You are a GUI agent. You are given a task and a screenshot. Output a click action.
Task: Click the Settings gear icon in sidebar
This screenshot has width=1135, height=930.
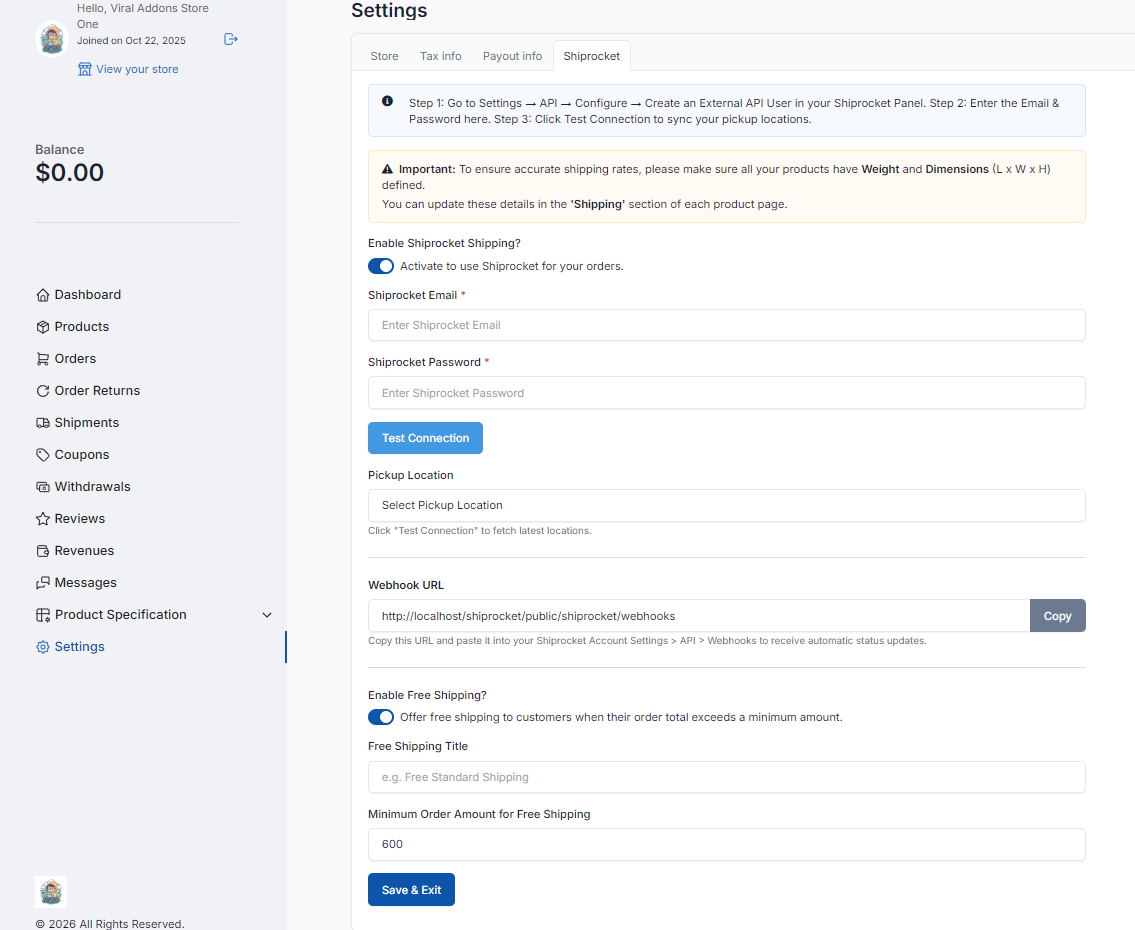43,646
